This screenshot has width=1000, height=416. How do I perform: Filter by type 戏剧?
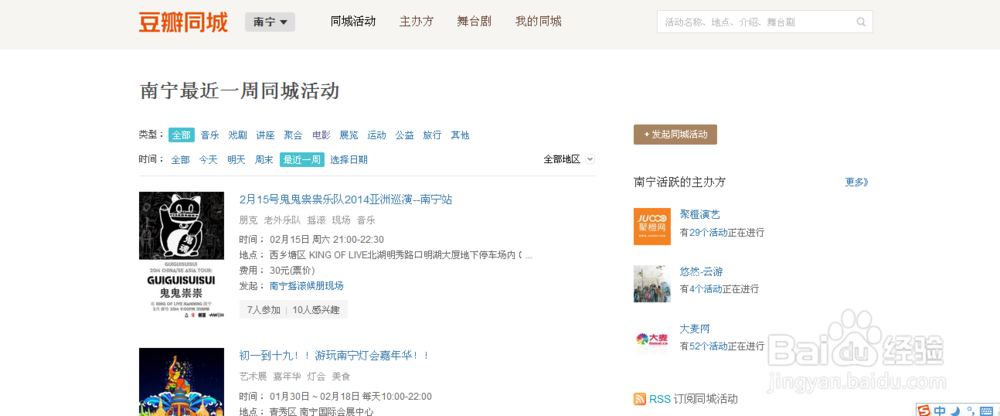[x=238, y=135]
